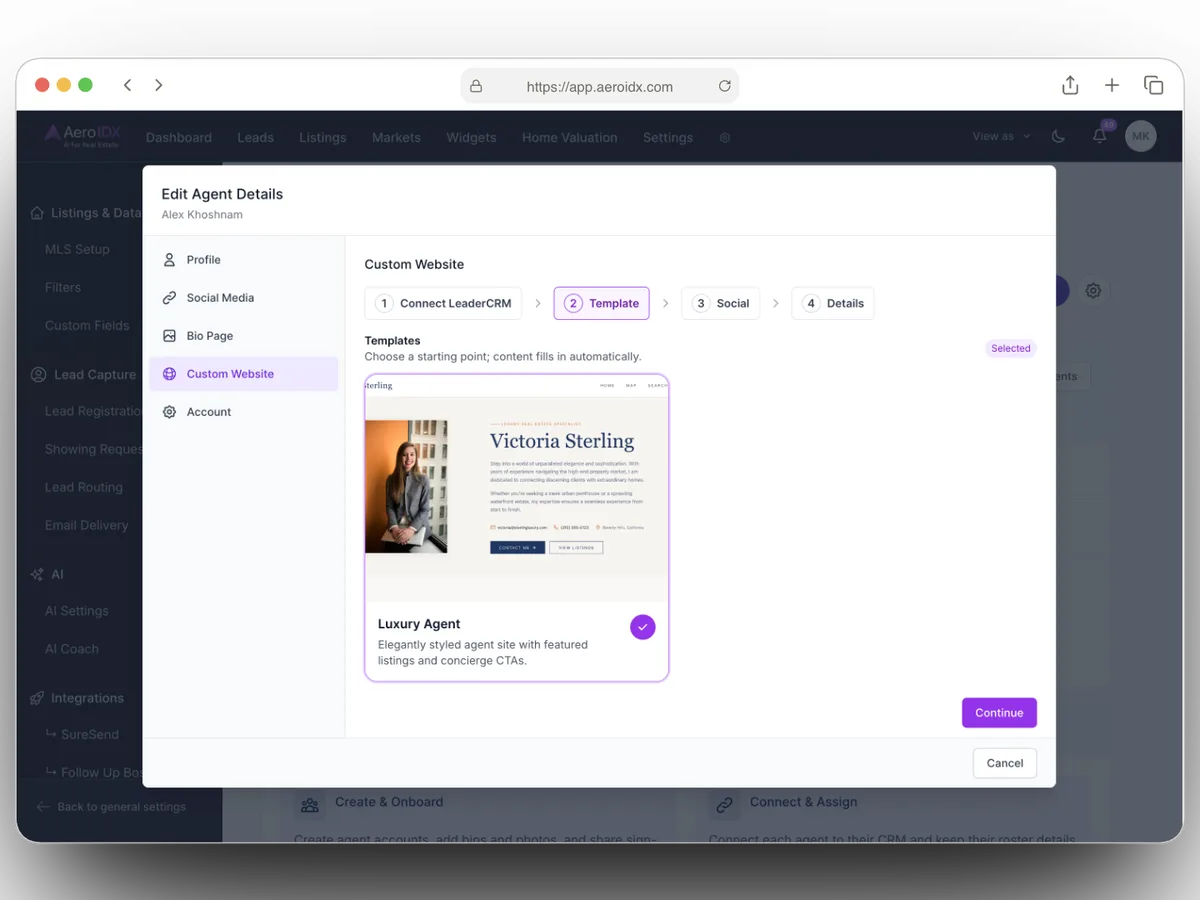Toggle dark mode moon icon
Image resolution: width=1200 pixels, height=900 pixels.
(x=1059, y=137)
